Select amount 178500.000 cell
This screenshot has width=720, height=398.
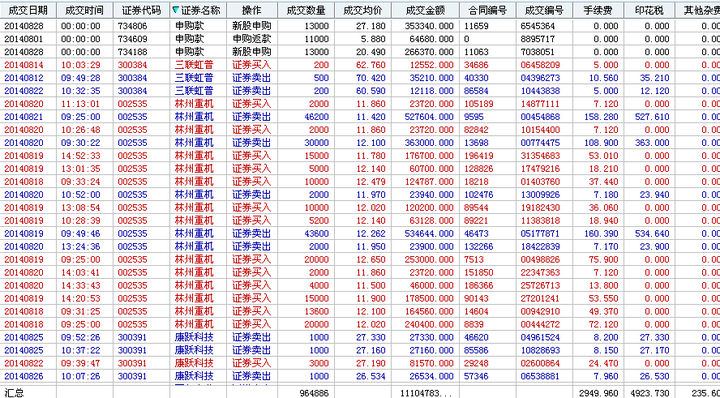429,298
